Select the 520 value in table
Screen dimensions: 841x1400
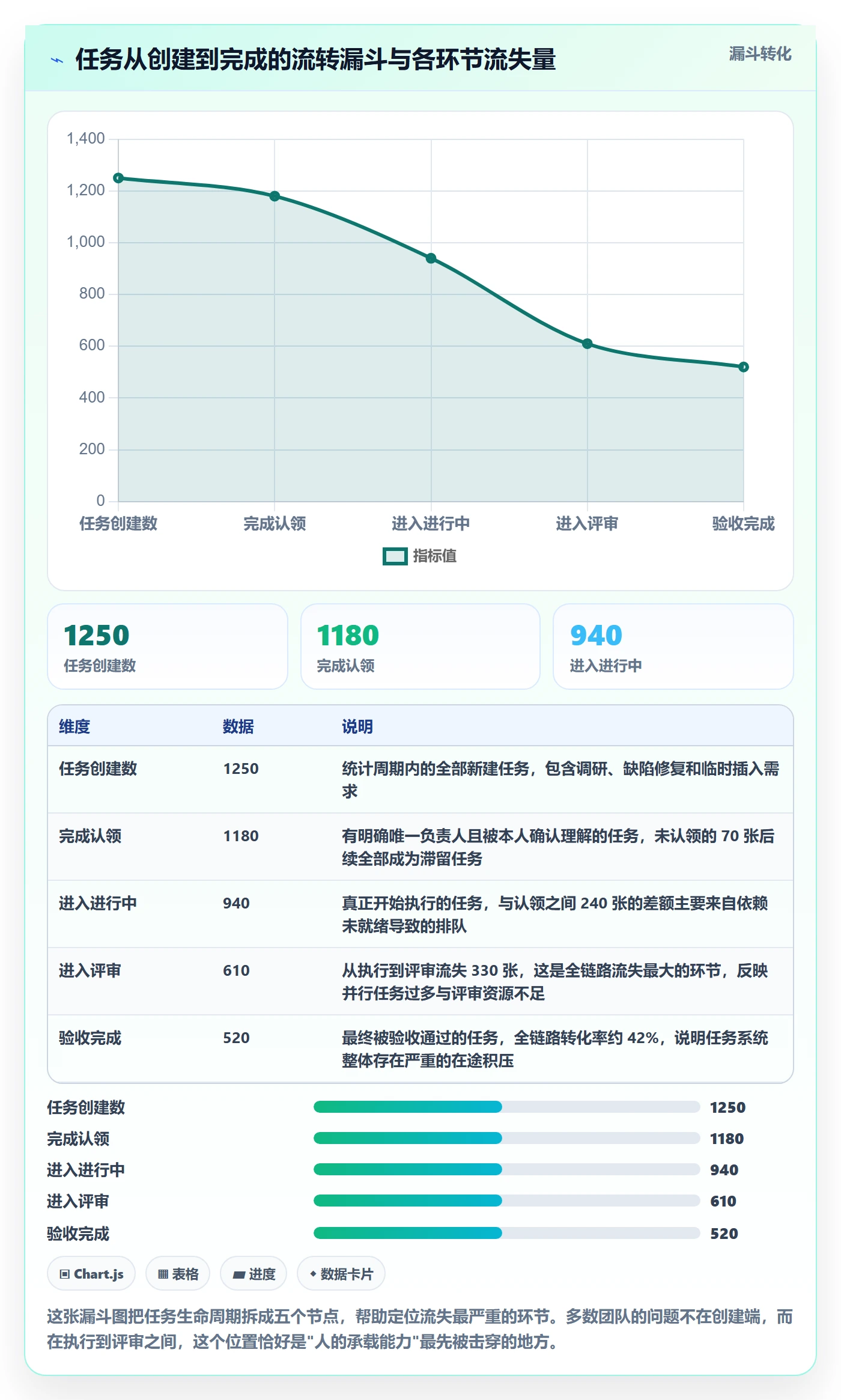pyautogui.click(x=236, y=1038)
